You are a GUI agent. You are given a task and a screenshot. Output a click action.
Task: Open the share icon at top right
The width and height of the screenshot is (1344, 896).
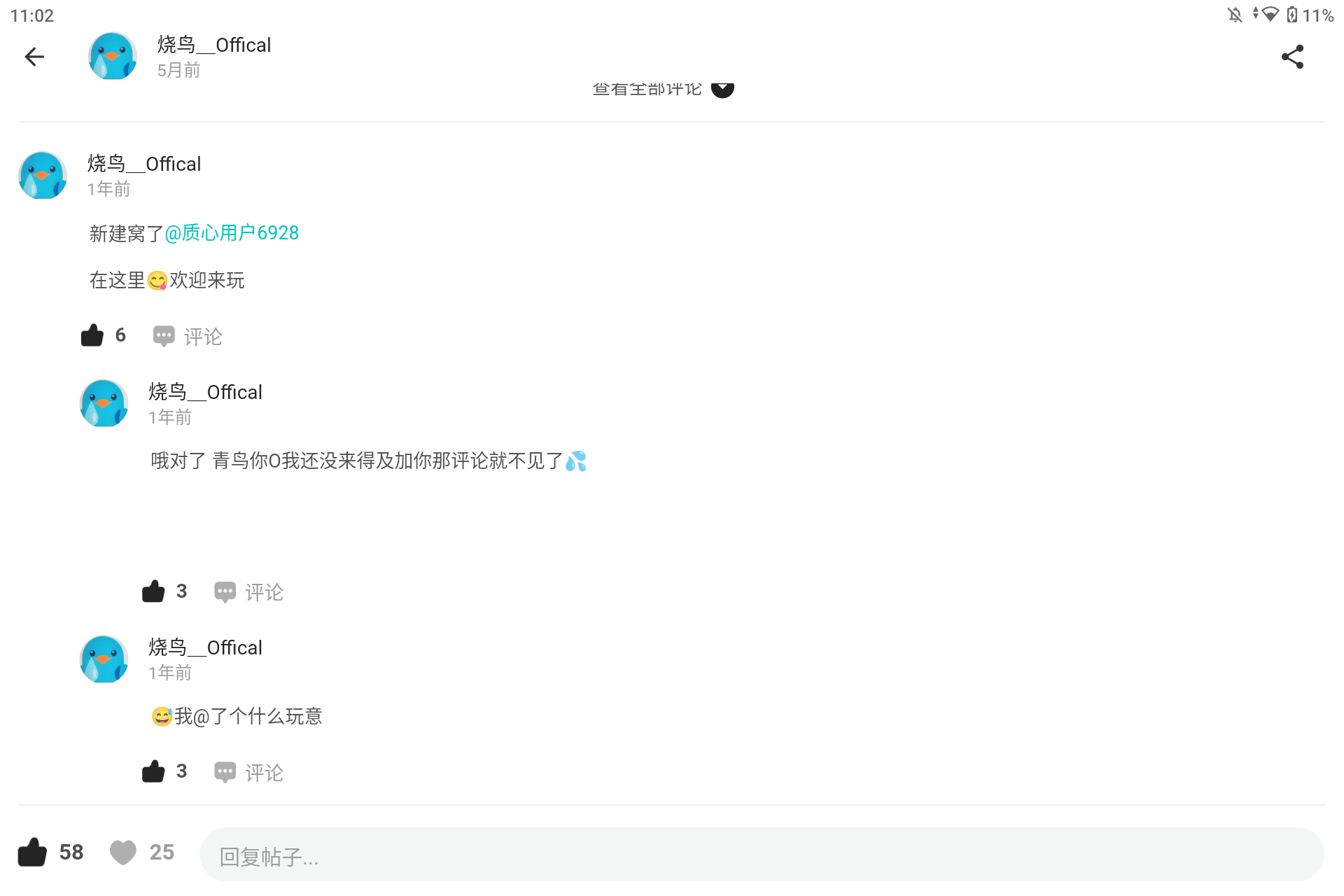coord(1292,57)
